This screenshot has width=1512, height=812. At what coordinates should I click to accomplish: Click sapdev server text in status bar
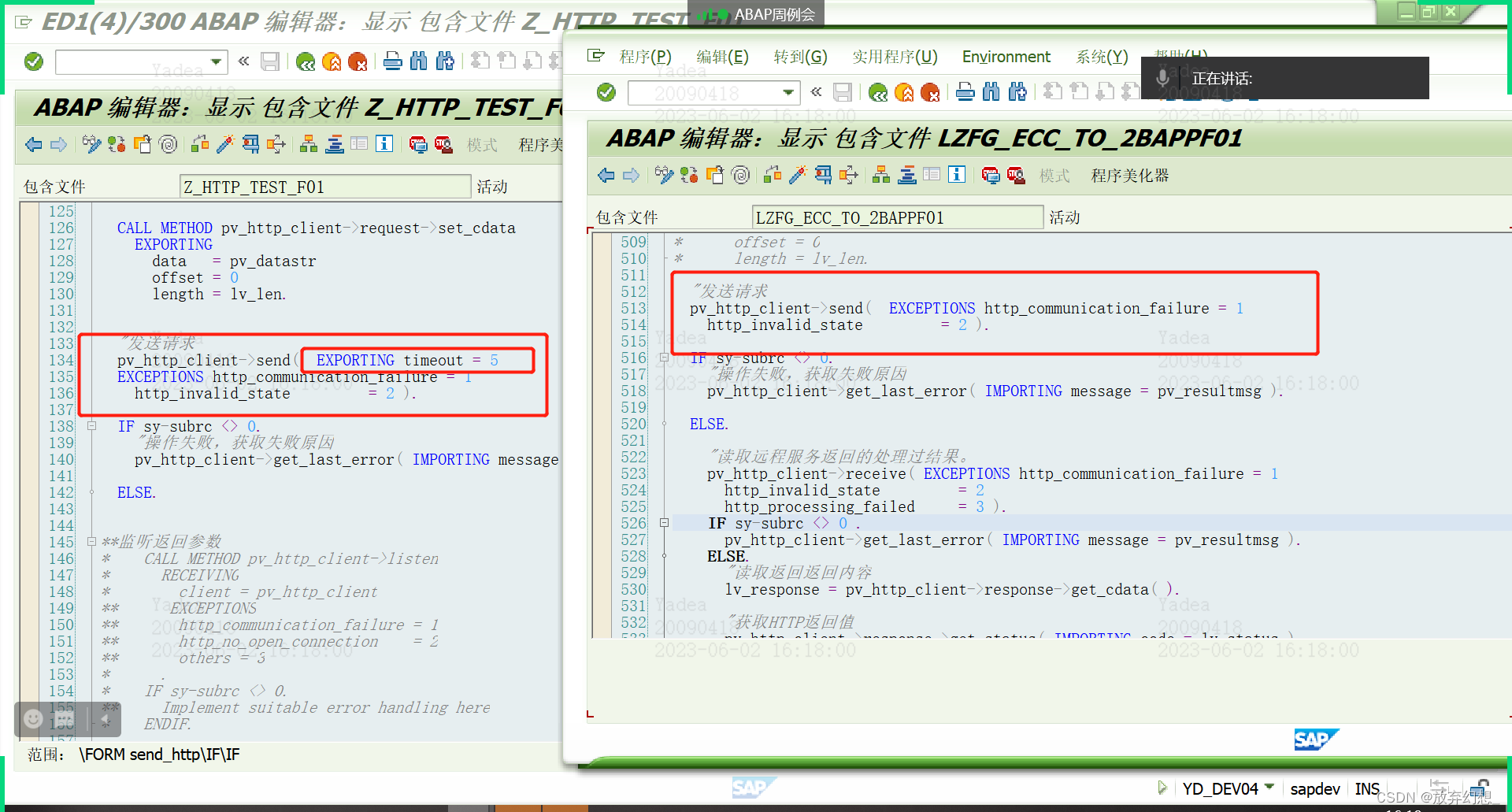[x=1314, y=789]
